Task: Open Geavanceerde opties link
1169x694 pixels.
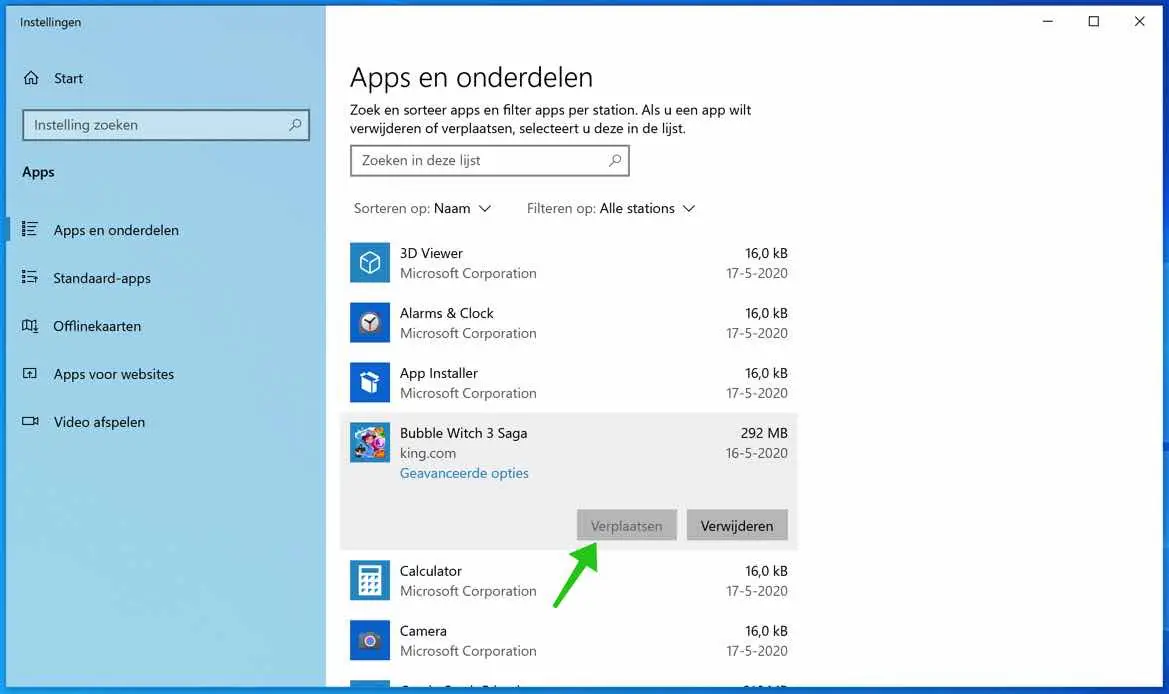Action: point(464,473)
